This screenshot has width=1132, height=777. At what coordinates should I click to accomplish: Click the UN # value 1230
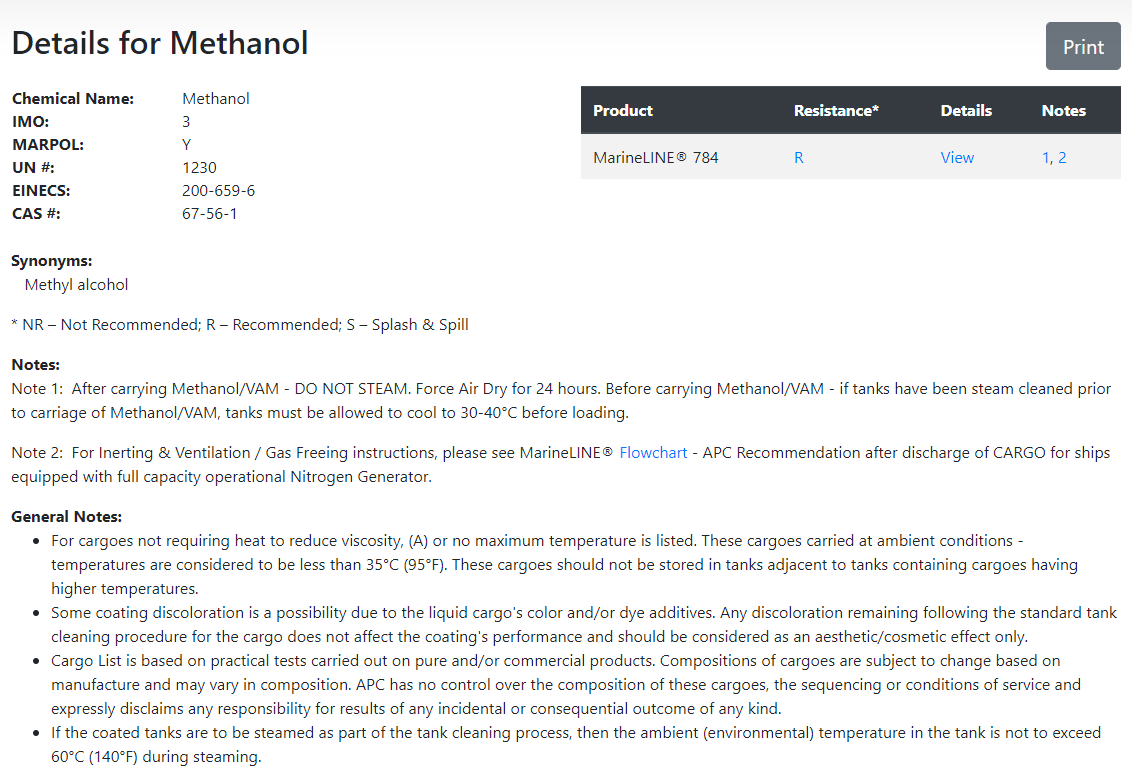(200, 167)
